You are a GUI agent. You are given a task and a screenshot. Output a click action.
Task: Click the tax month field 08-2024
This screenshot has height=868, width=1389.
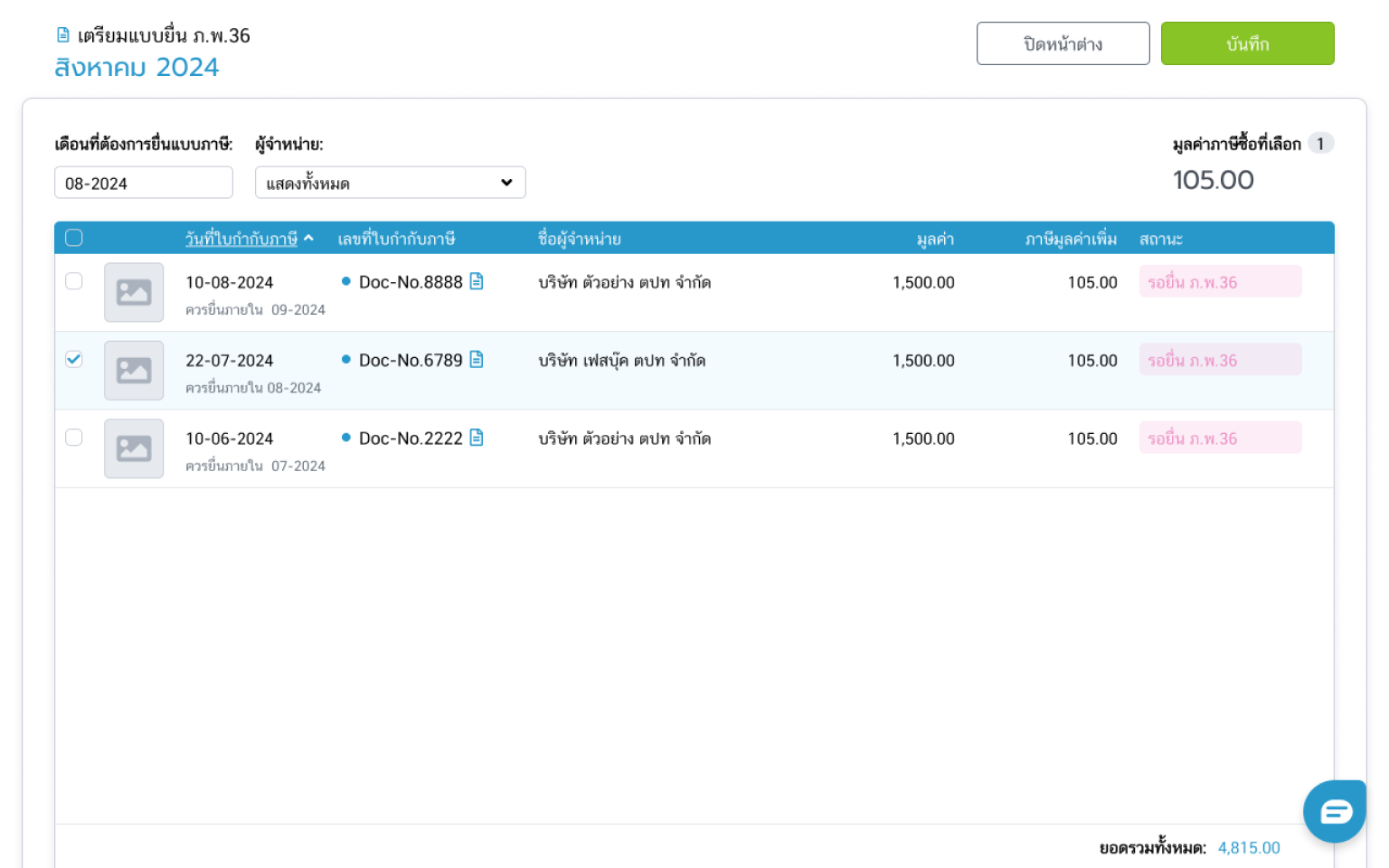click(143, 183)
